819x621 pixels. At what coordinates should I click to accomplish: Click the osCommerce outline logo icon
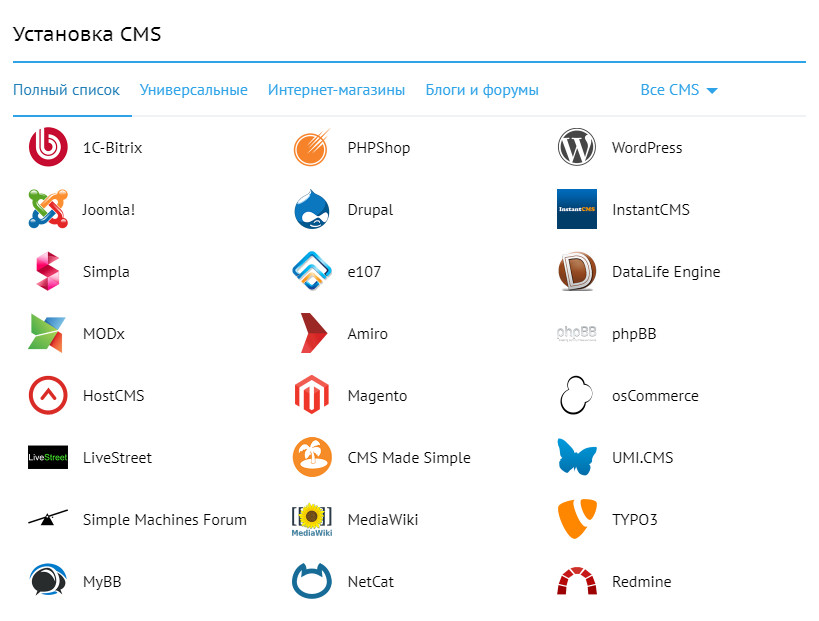pos(577,395)
